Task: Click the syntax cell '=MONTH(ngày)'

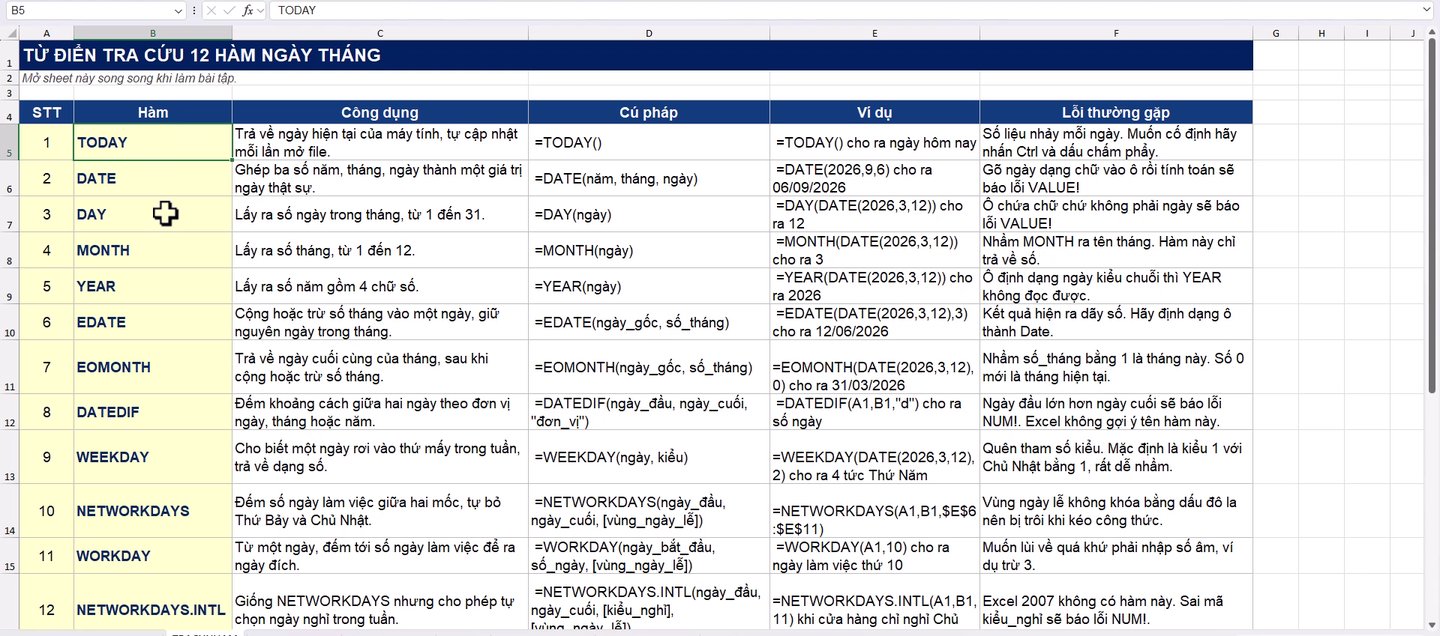Action: click(649, 250)
